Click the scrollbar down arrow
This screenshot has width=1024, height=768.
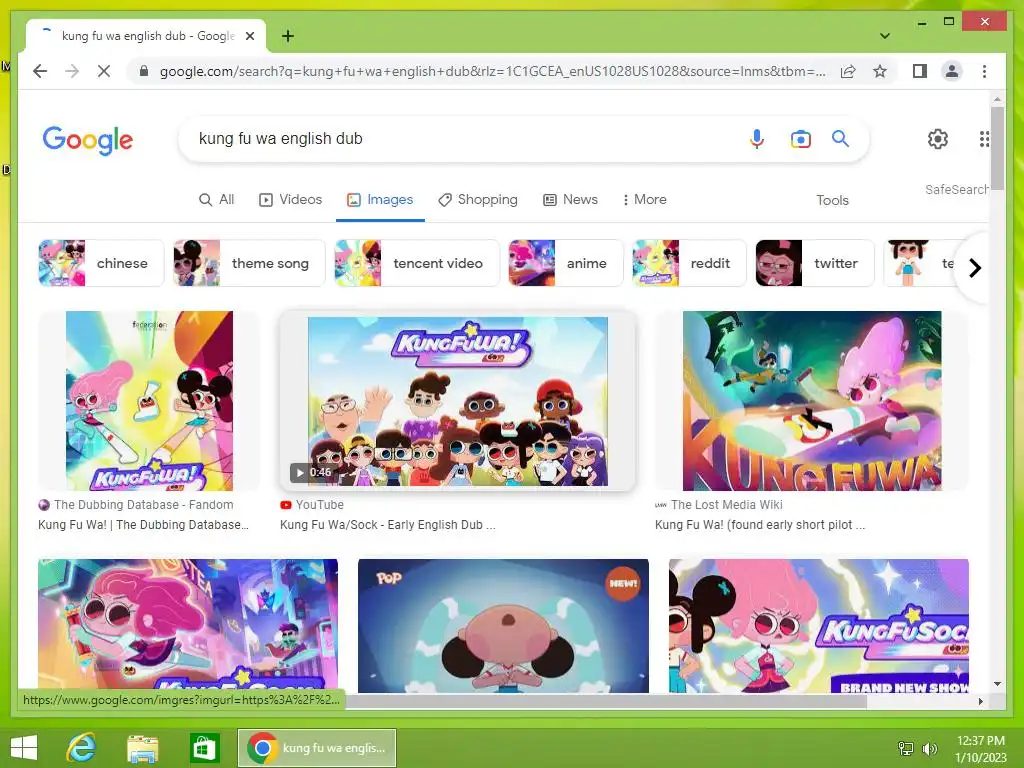pos(997,684)
